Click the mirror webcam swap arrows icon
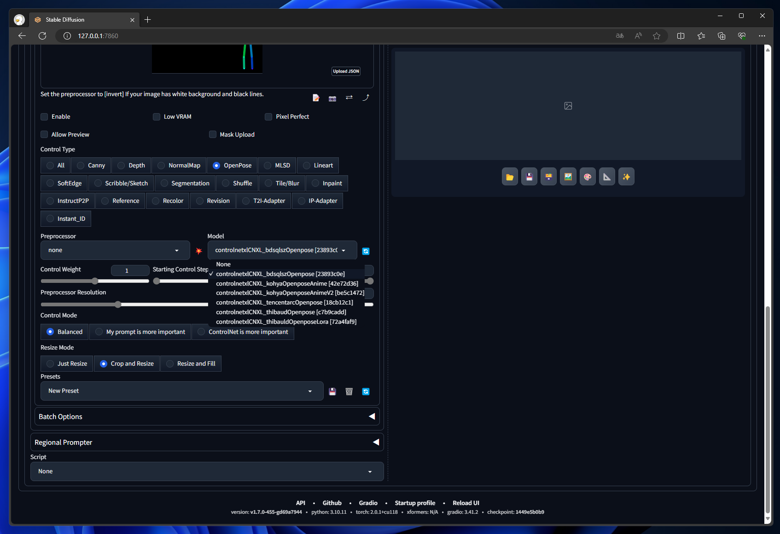The height and width of the screenshot is (534, 780). 349,98
